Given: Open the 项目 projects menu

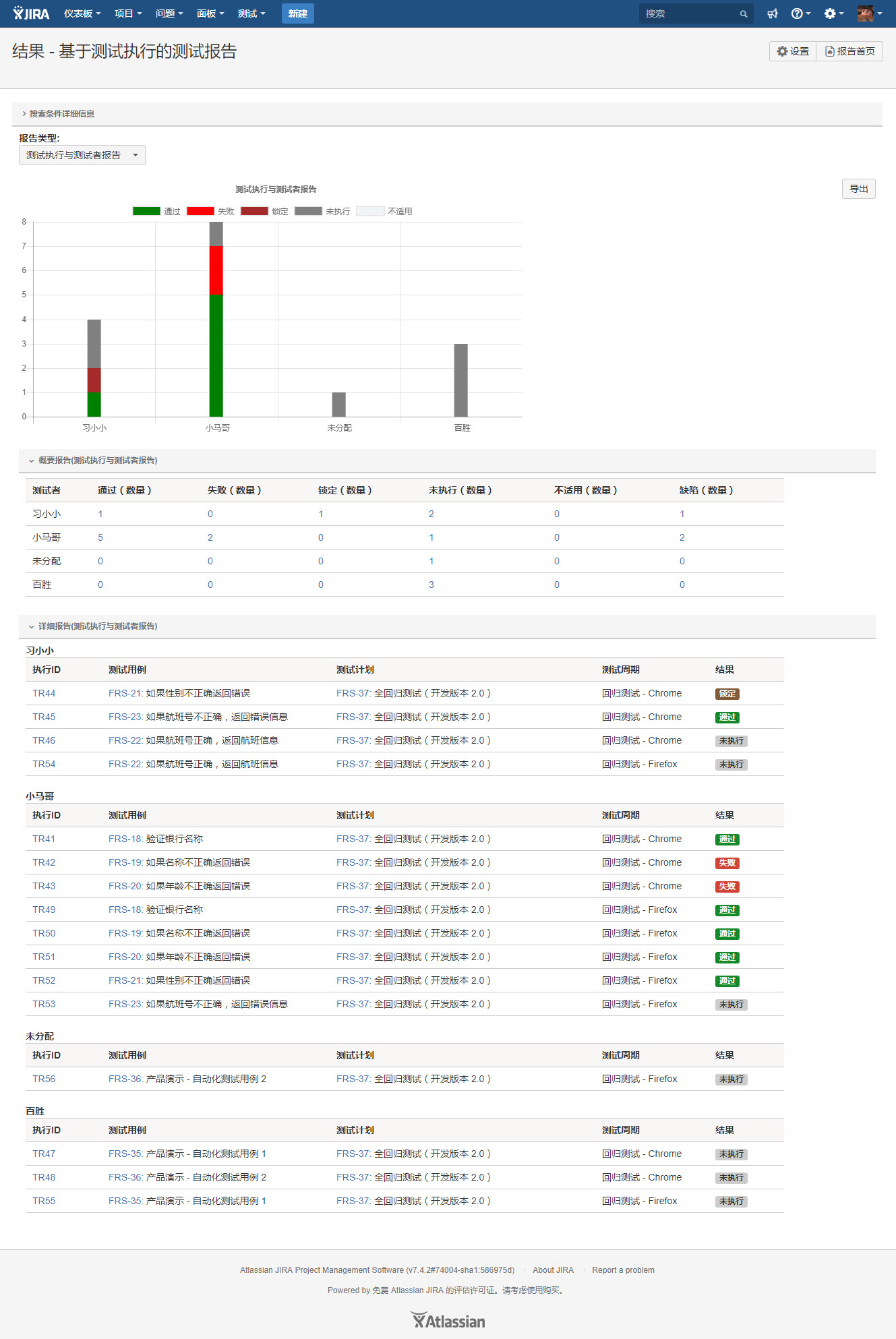Looking at the screenshot, I should 128,13.
